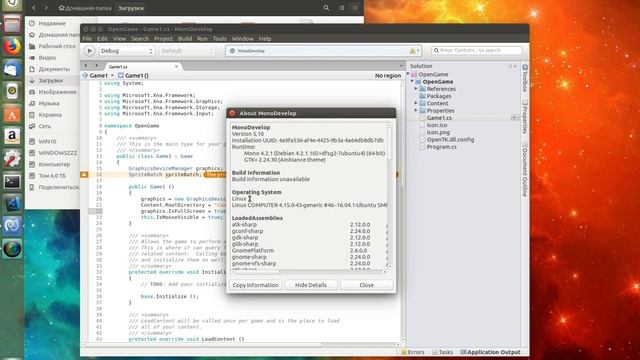
Task: Select the Packages folder
Action: pyautogui.click(x=439, y=96)
